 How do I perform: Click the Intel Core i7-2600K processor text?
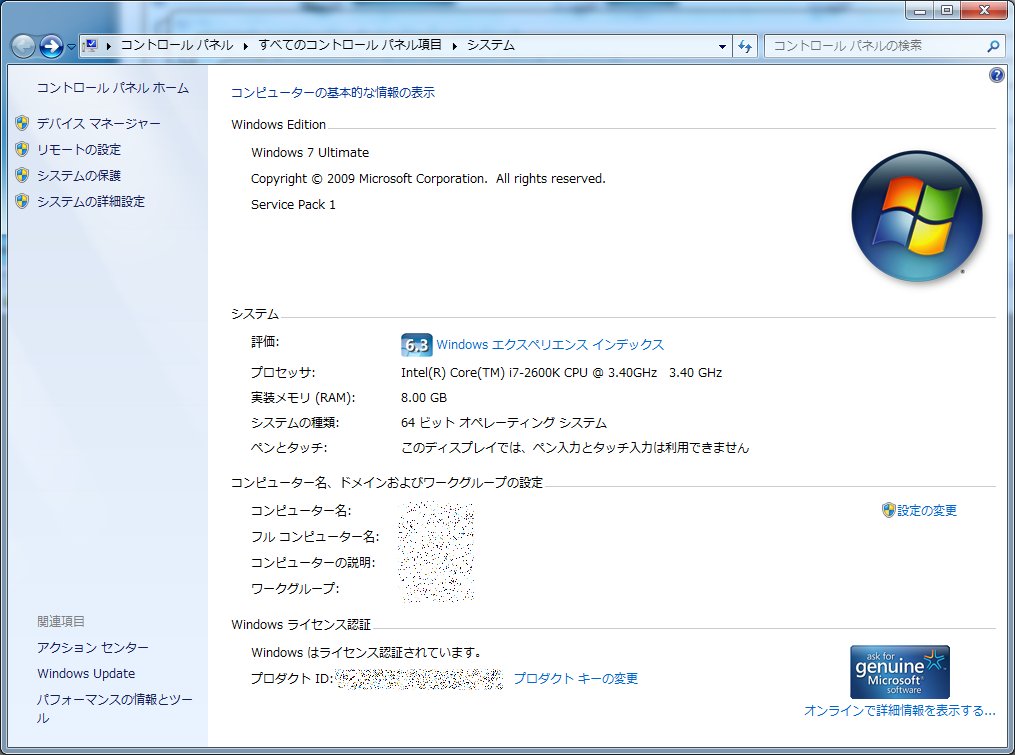point(561,372)
